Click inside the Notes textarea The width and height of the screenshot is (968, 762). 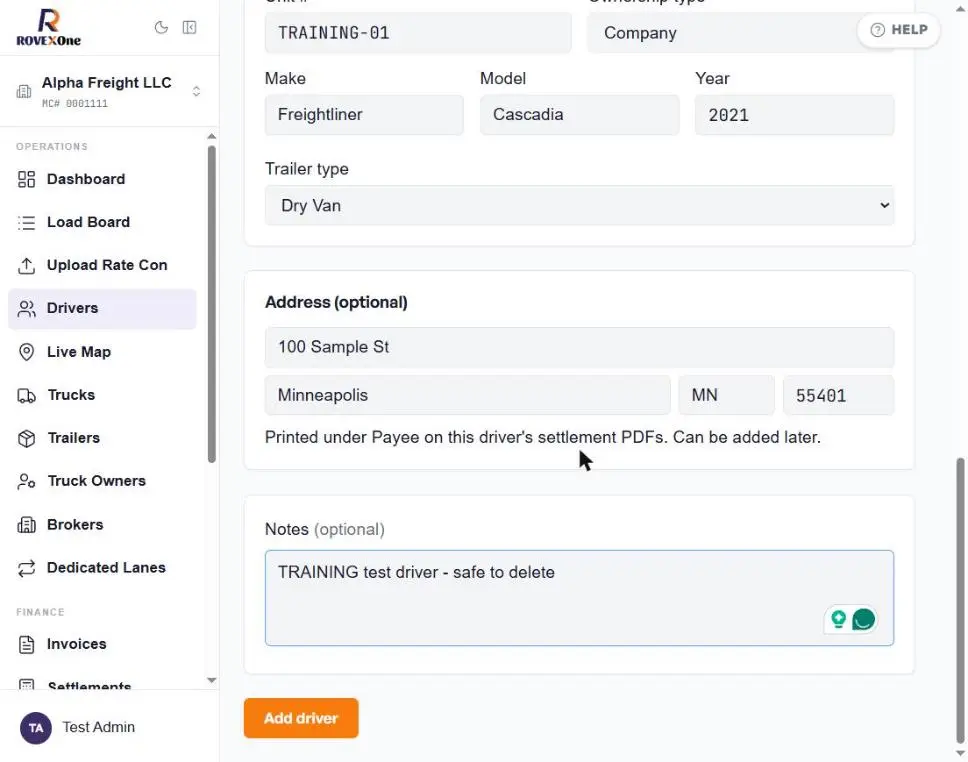pyautogui.click(x=579, y=598)
